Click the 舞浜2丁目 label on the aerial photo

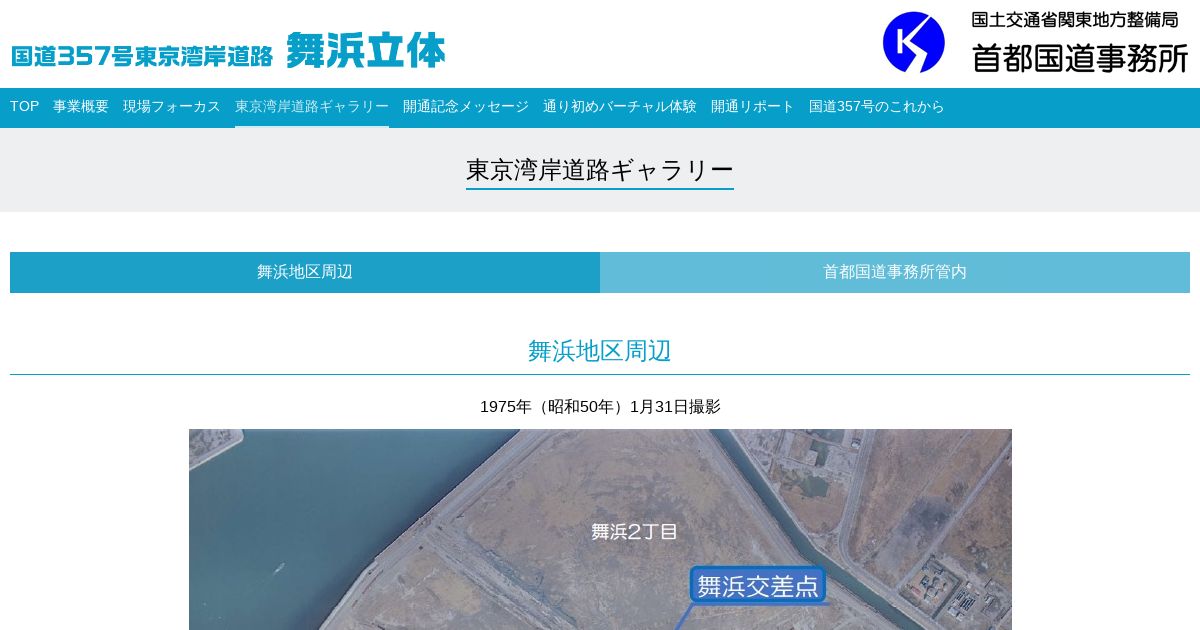point(634,532)
